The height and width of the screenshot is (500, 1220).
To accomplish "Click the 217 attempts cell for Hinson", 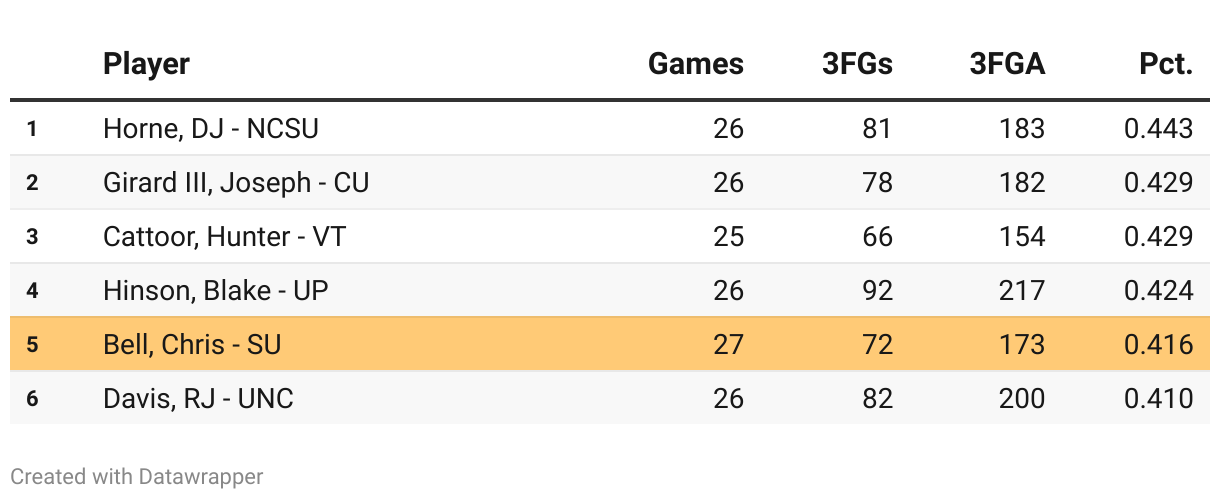I will click(1021, 290).
